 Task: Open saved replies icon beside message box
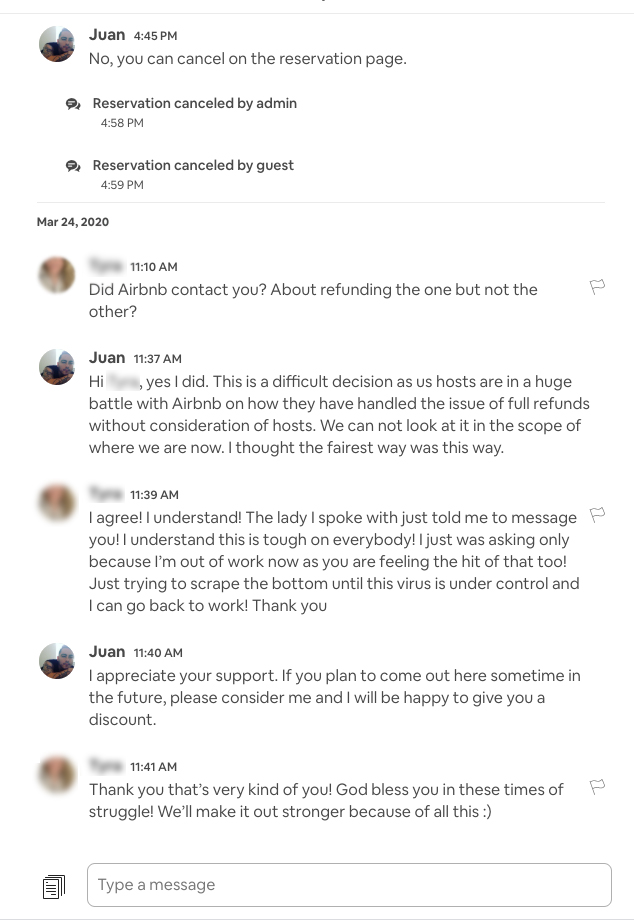pyautogui.click(x=54, y=886)
